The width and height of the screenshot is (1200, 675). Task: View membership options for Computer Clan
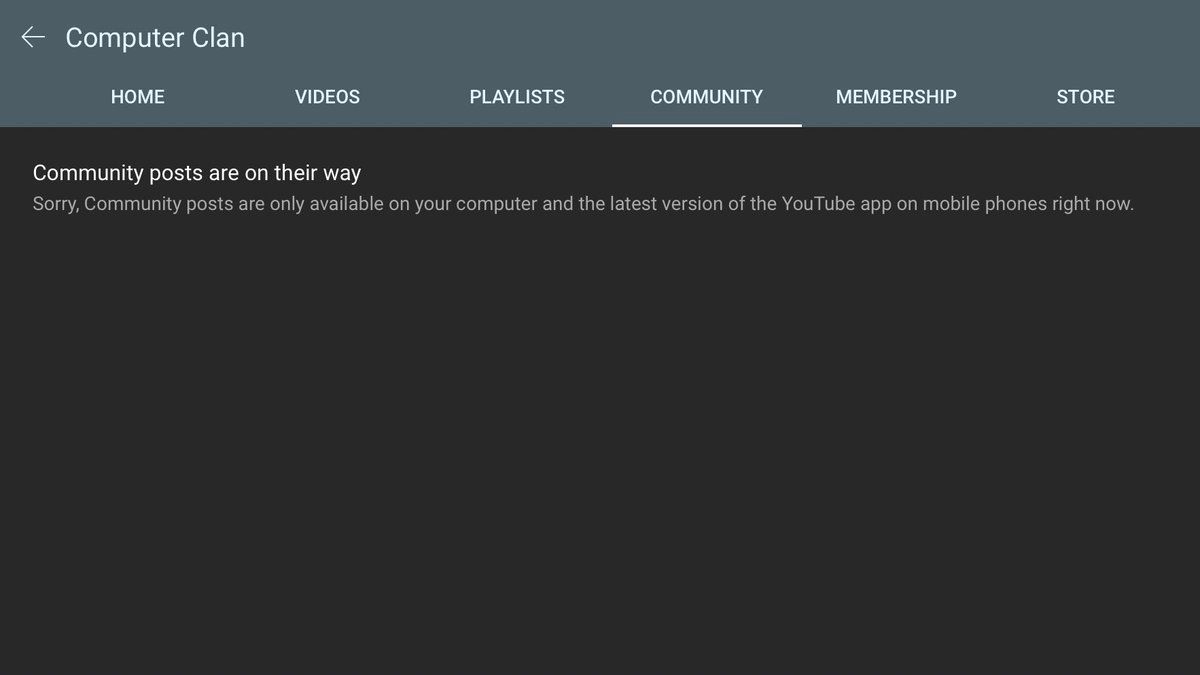[896, 97]
